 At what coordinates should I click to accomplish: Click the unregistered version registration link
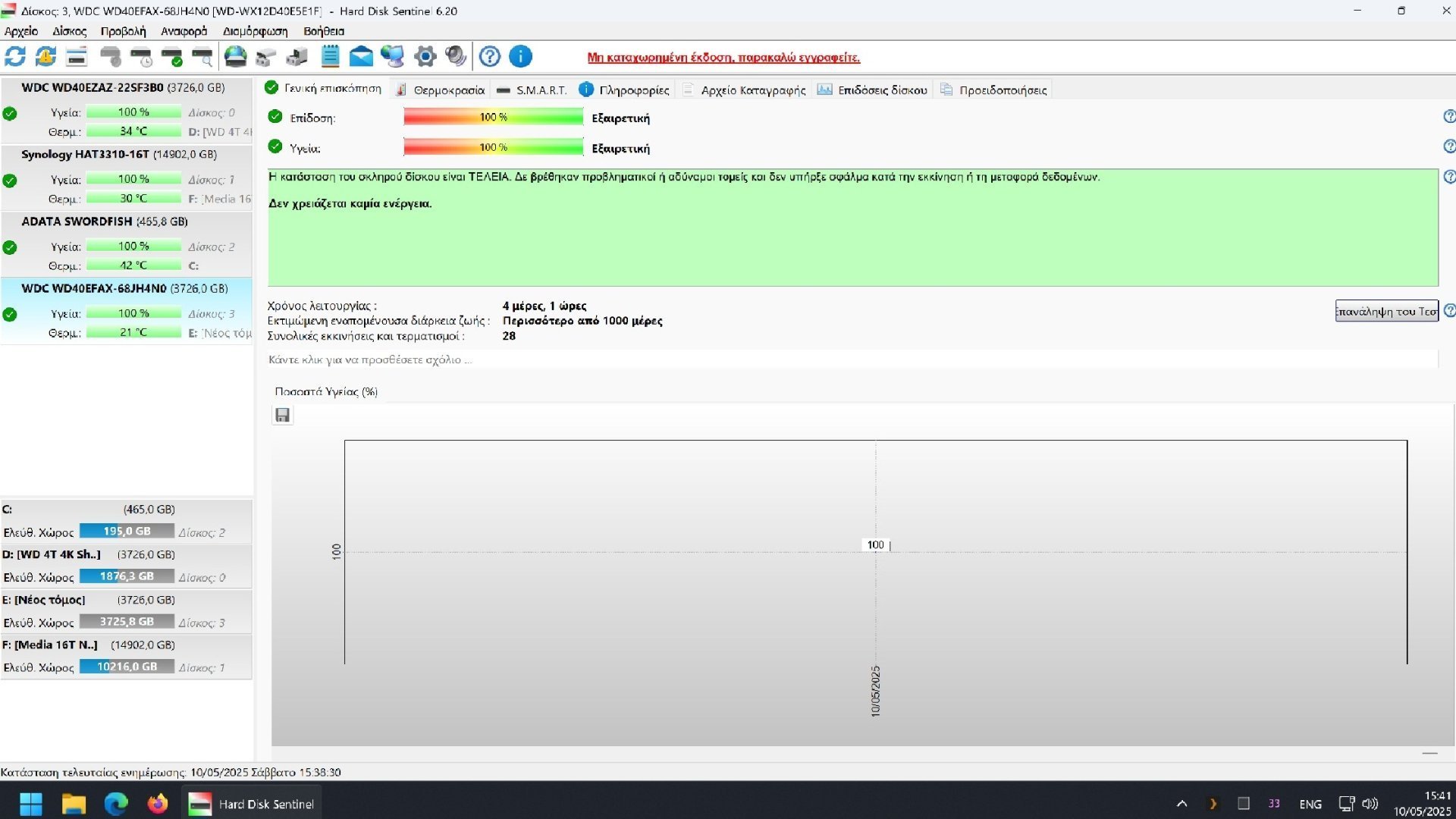point(723,58)
